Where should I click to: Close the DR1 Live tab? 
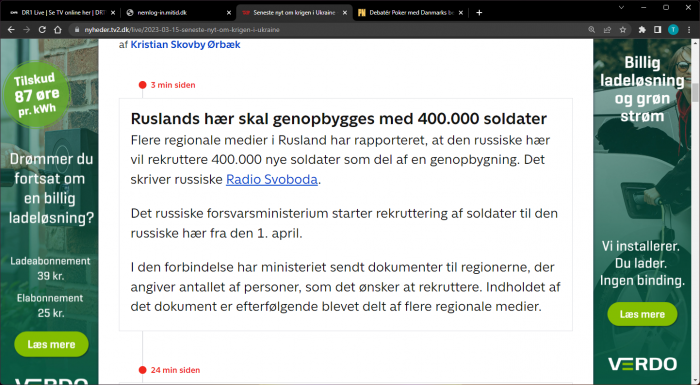(113, 13)
